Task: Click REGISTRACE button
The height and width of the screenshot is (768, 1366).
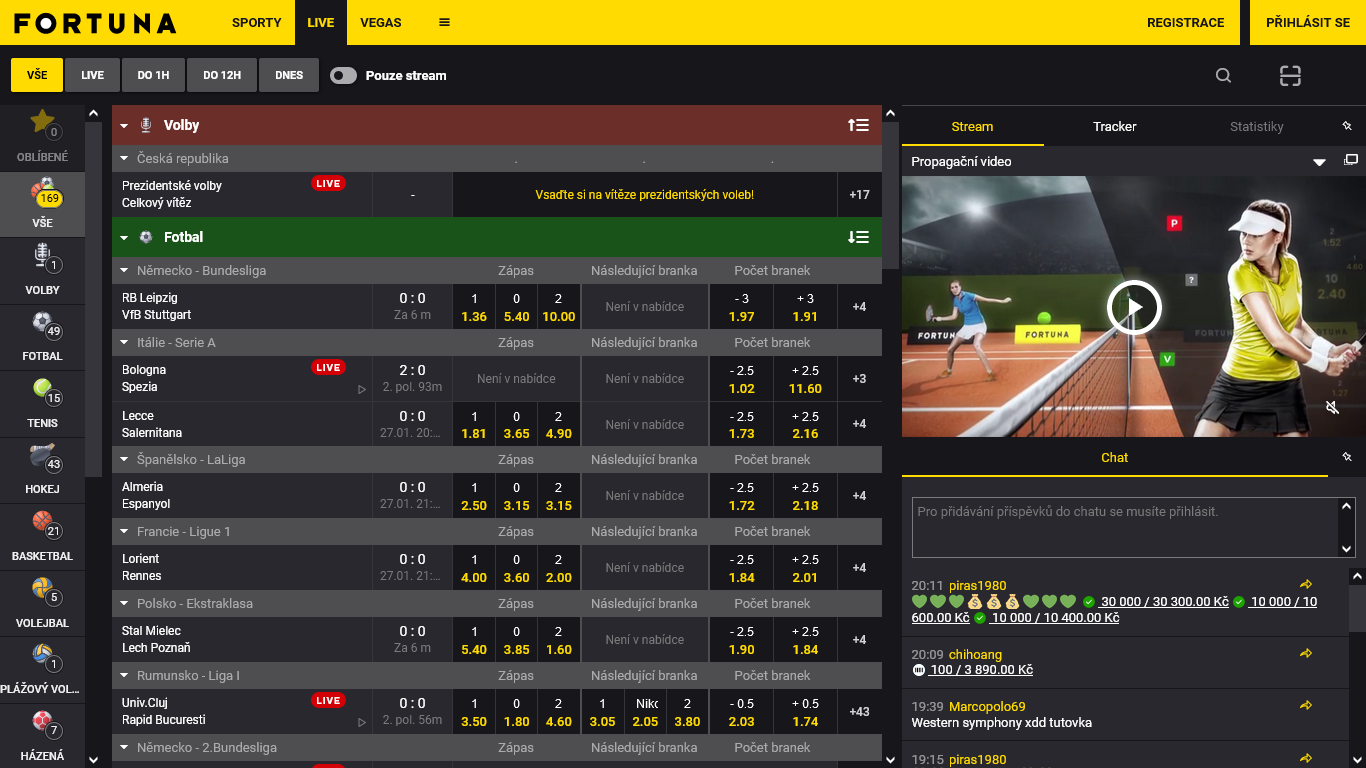Action: [1185, 22]
